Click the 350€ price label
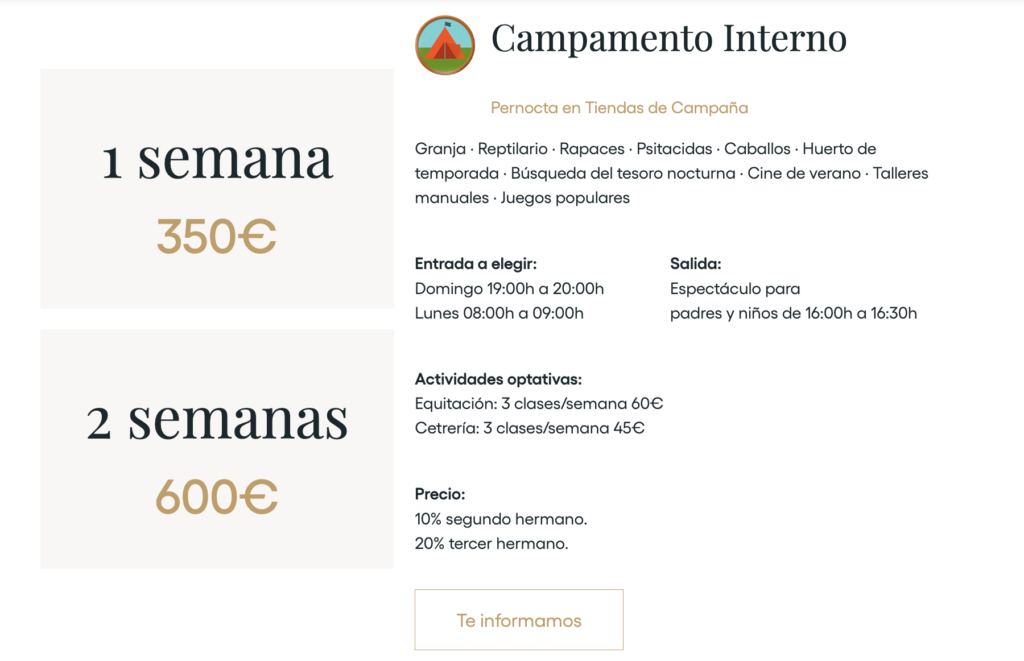 coord(216,236)
